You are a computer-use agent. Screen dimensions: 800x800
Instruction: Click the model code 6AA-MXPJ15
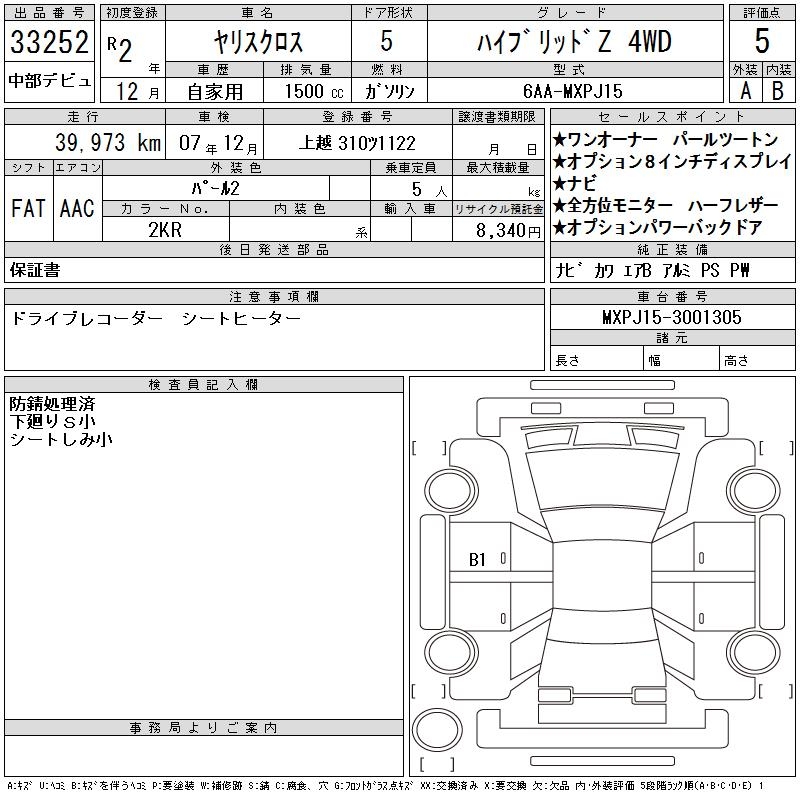(x=572, y=91)
